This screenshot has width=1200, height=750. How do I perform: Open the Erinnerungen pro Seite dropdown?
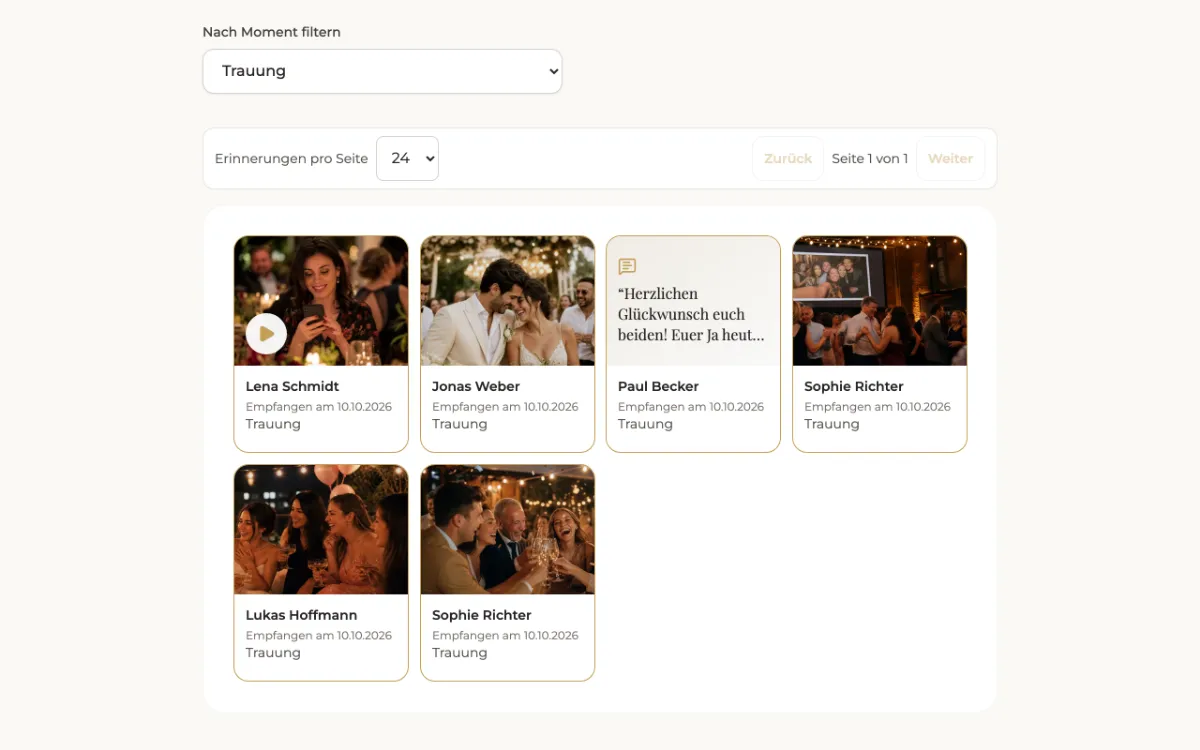point(407,158)
